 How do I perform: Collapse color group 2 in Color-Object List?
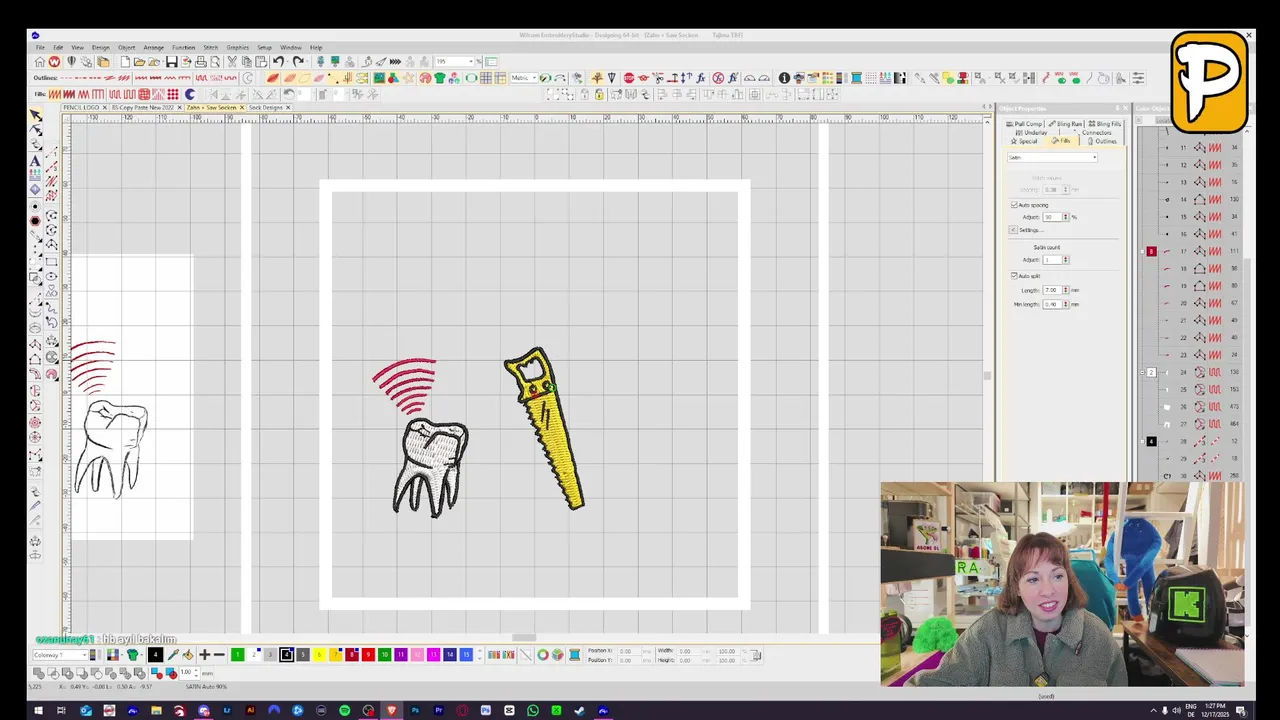[1142, 372]
